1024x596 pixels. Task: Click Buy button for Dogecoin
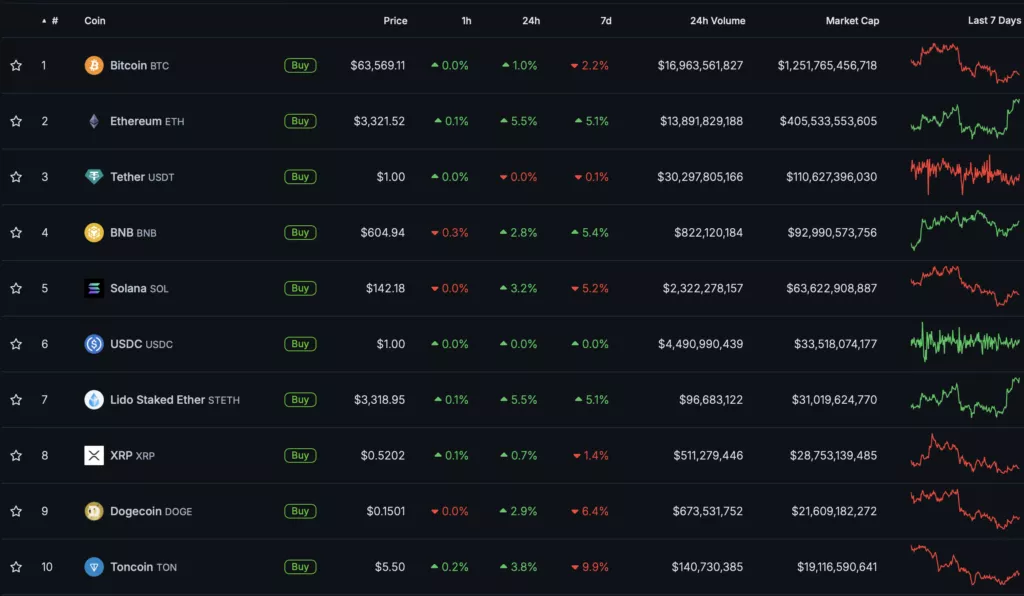tap(300, 511)
